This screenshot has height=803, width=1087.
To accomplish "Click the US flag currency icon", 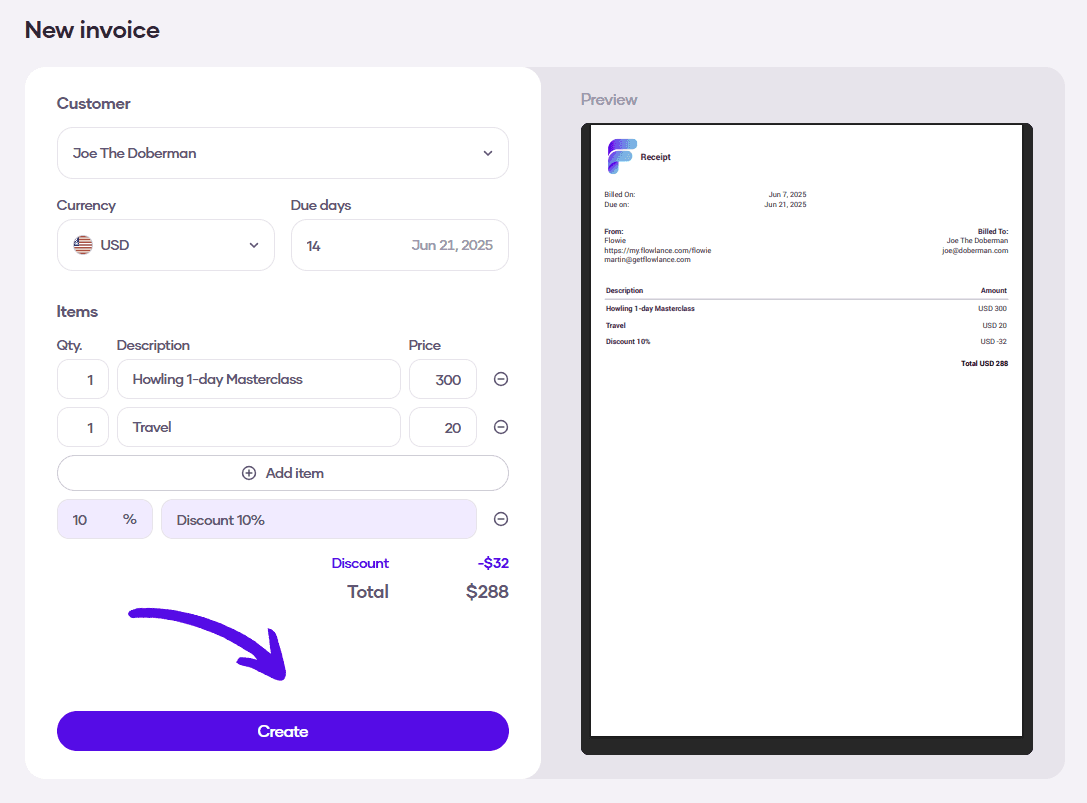I will [x=83, y=245].
